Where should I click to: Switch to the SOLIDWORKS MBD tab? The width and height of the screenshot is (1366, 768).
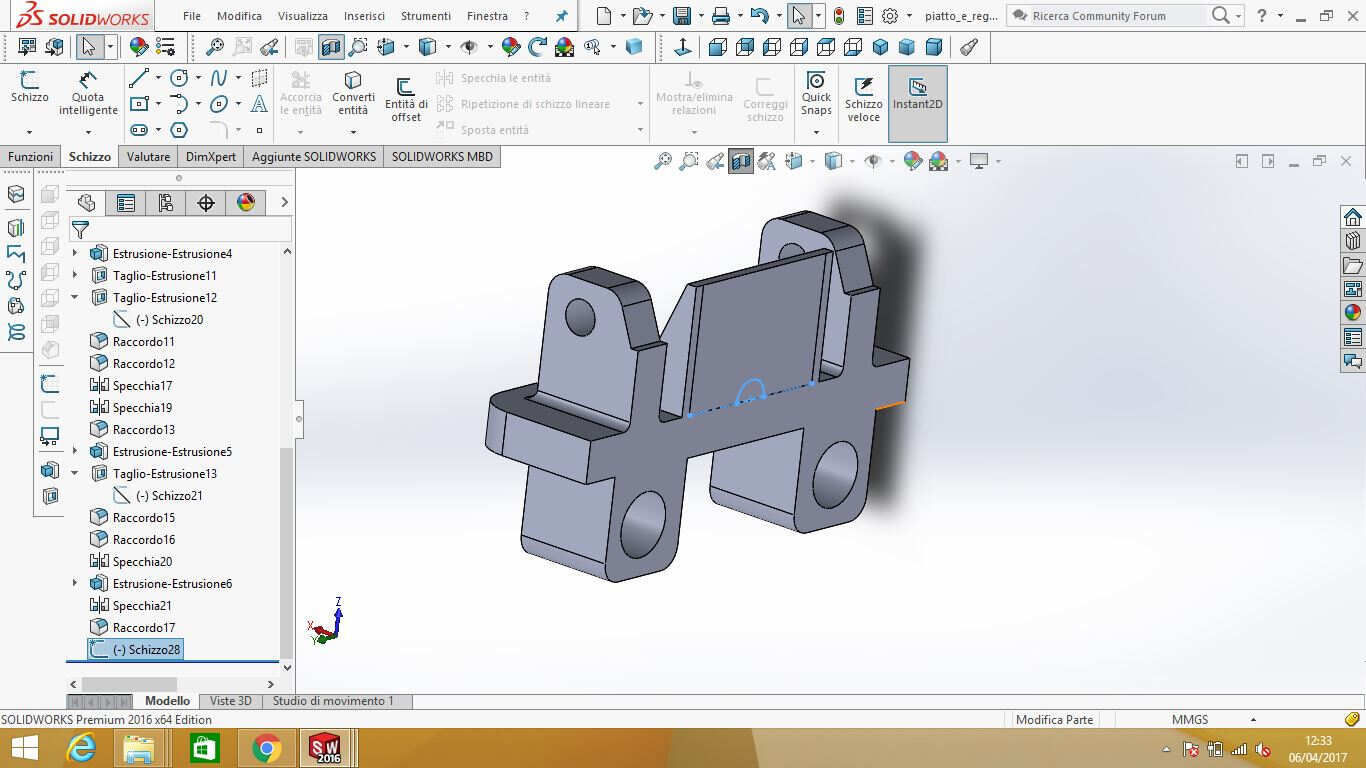pos(442,157)
